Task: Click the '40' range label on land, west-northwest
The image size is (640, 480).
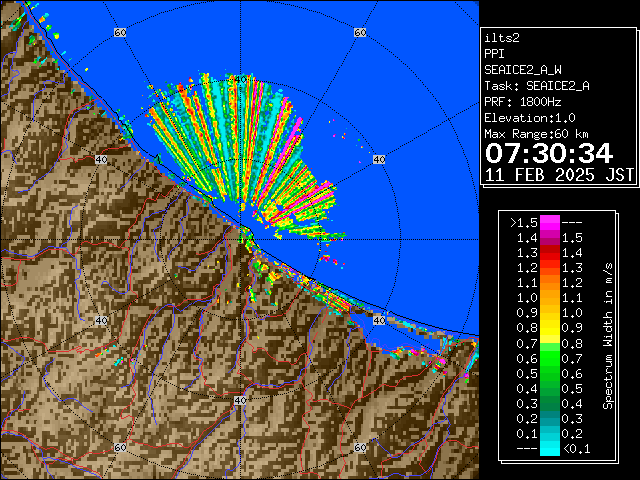Action: [x=101, y=159]
